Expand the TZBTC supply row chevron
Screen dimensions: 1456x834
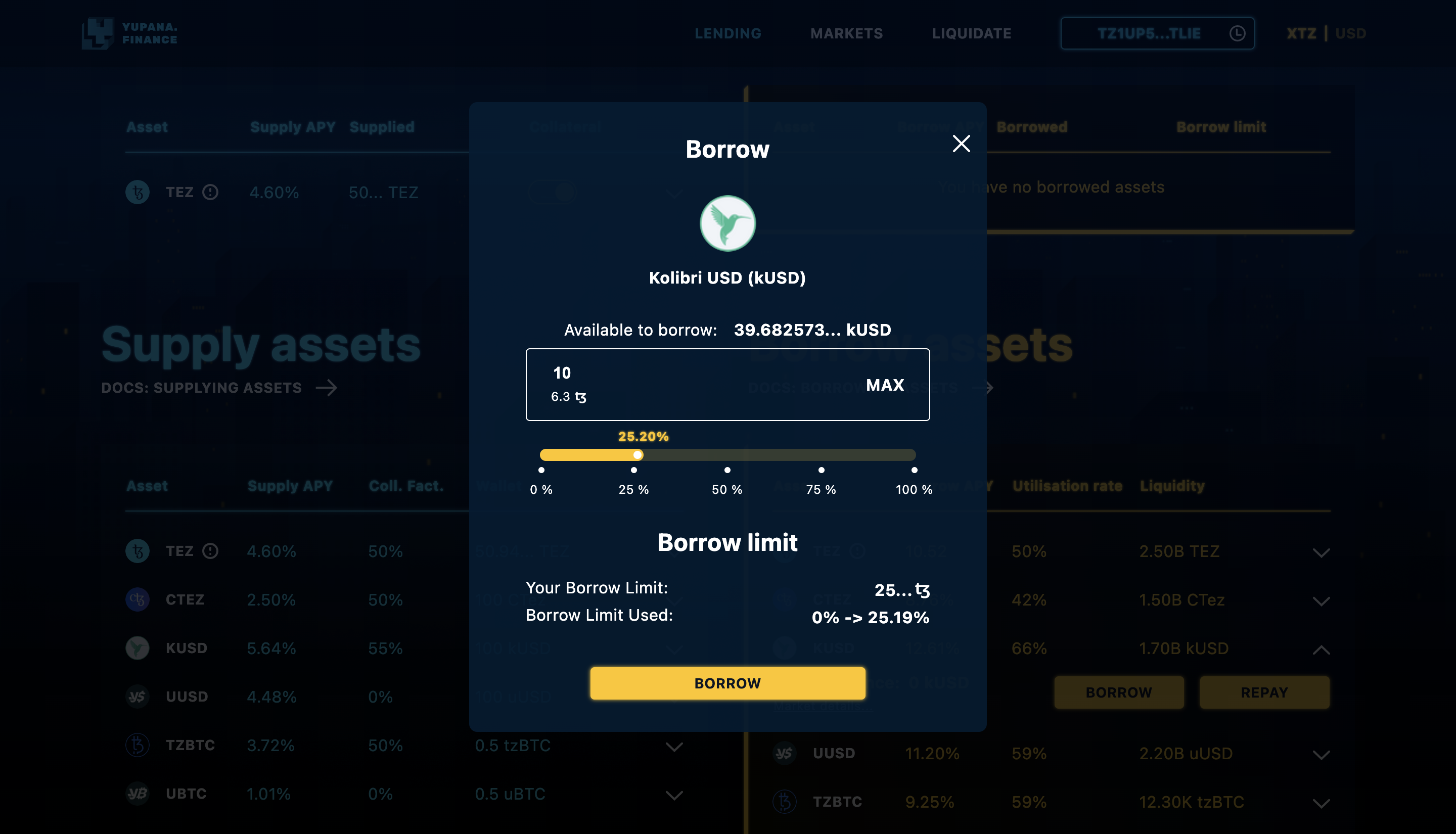click(x=674, y=747)
